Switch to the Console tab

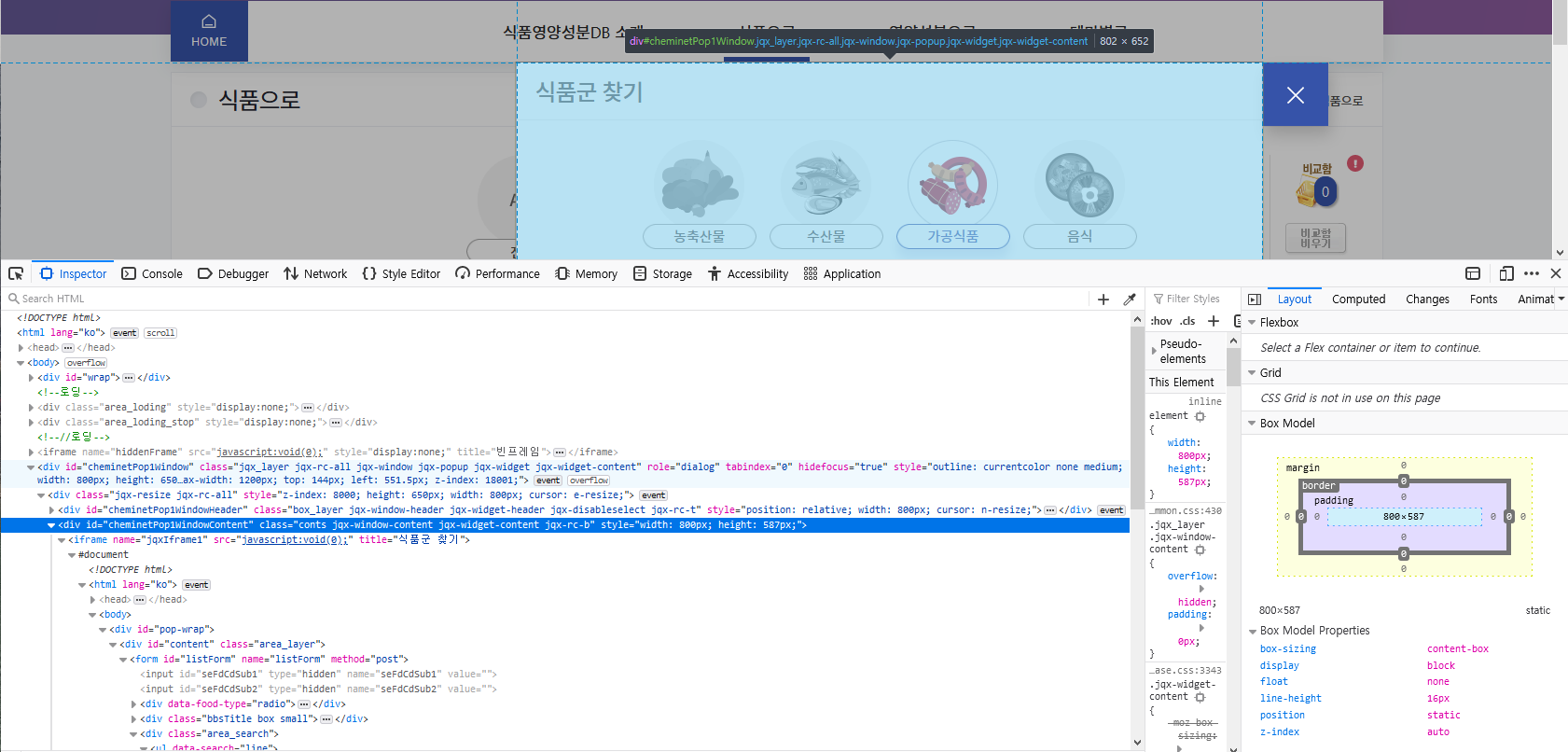pyautogui.click(x=152, y=273)
